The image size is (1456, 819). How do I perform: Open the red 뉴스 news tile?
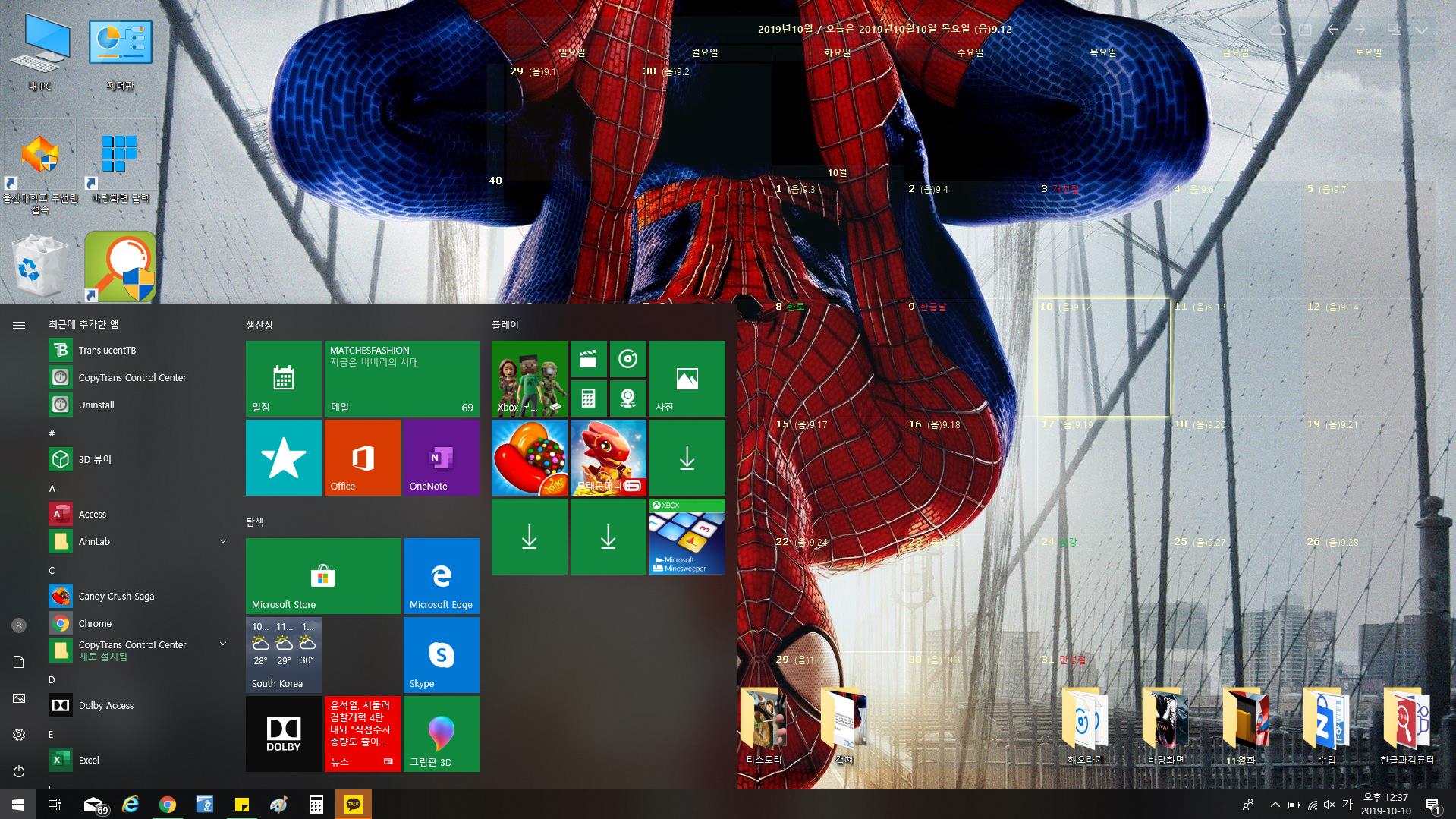tap(363, 734)
